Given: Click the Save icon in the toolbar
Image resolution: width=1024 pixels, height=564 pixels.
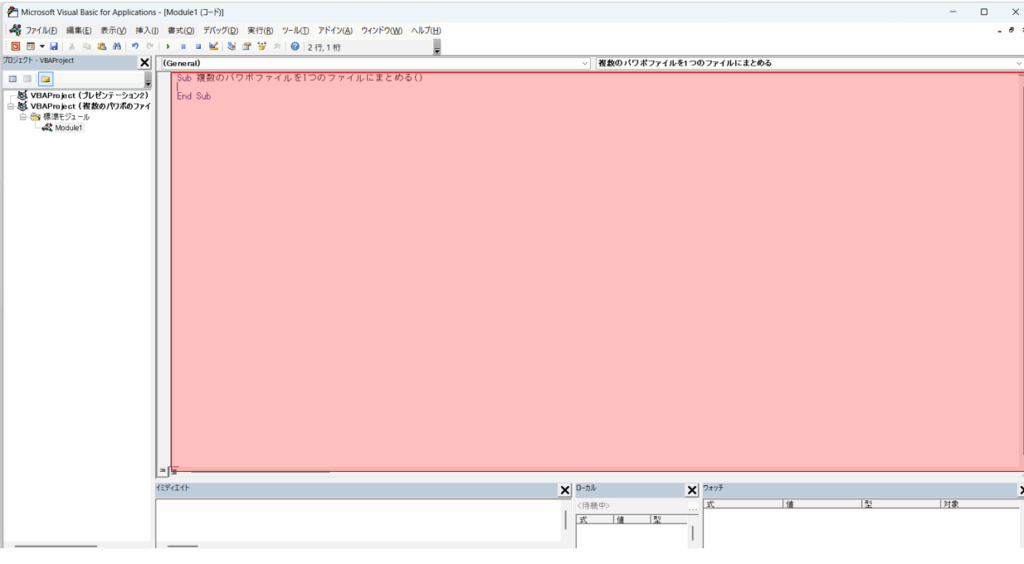Looking at the screenshot, I should [54, 47].
